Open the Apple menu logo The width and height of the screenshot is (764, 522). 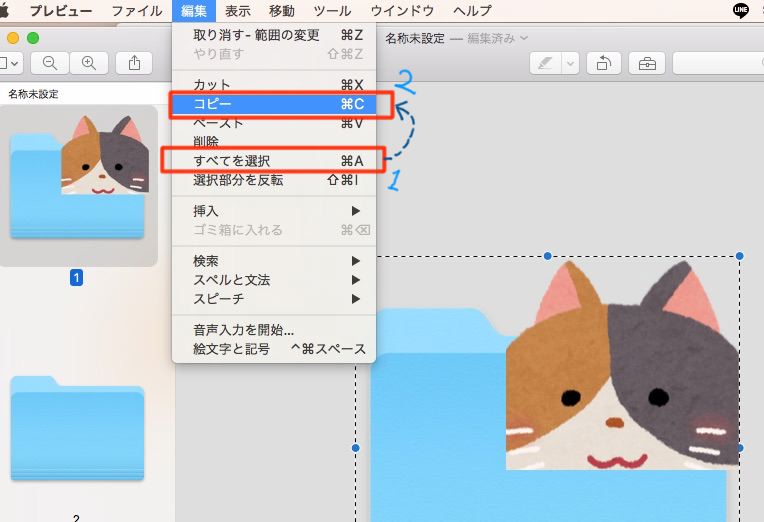point(4,10)
